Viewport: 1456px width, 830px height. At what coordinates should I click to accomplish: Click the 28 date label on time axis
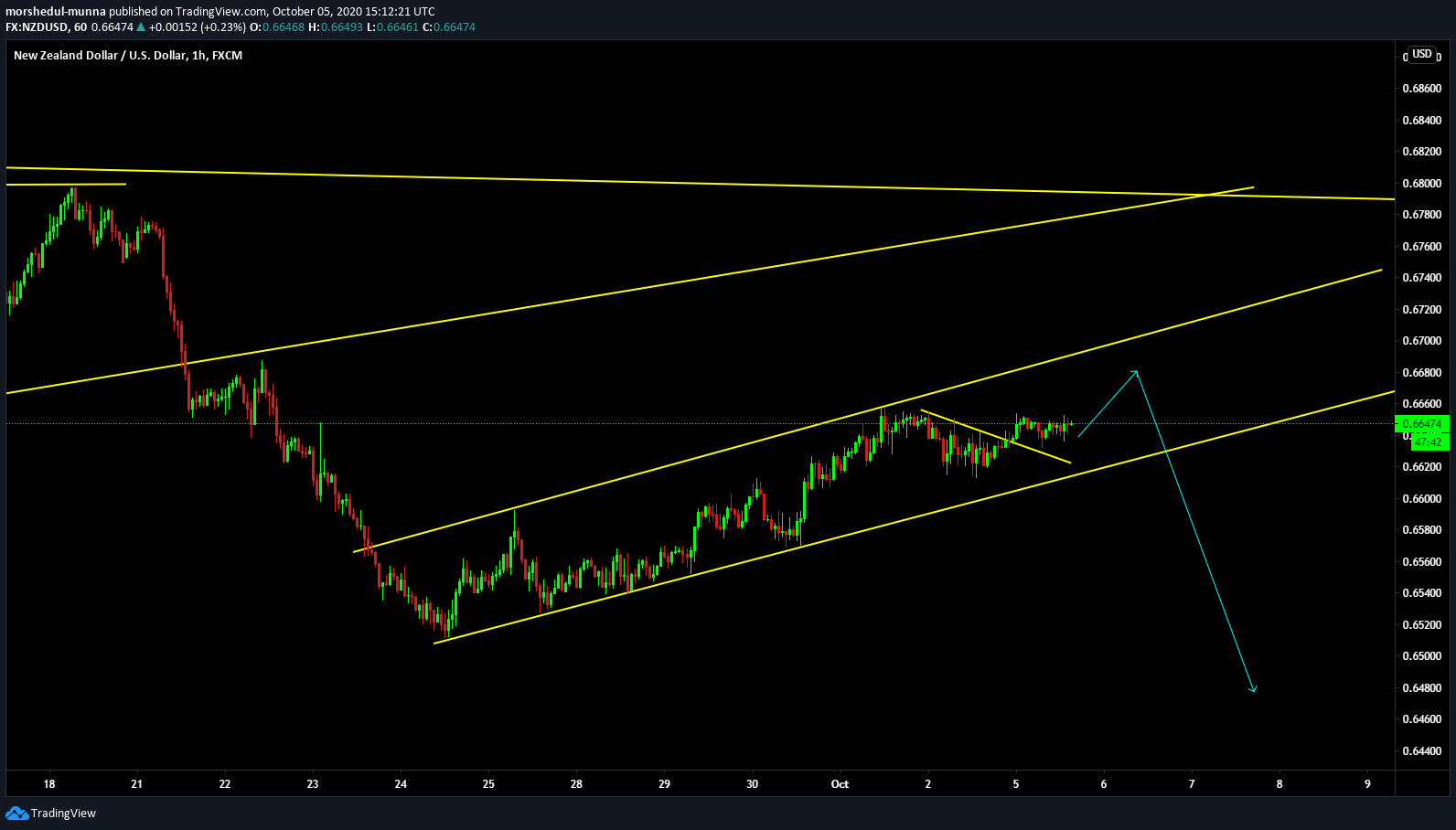tap(576, 784)
